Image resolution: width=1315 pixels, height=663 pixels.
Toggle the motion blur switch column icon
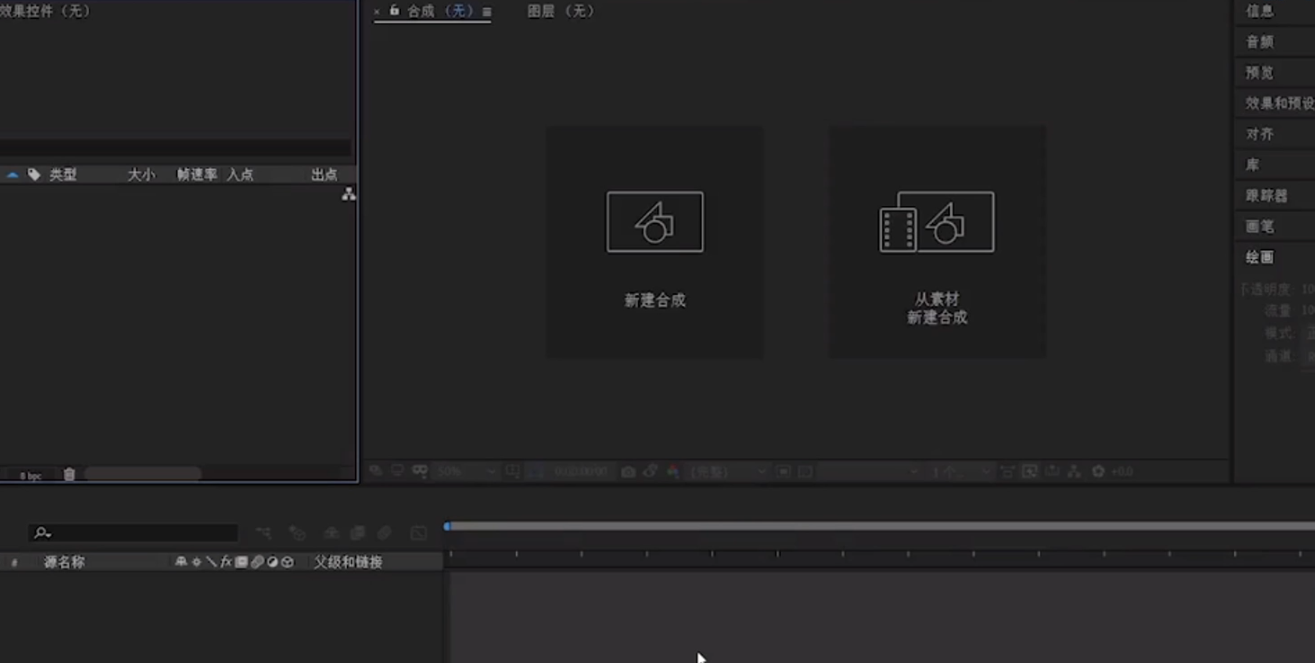pyautogui.click(x=257, y=562)
